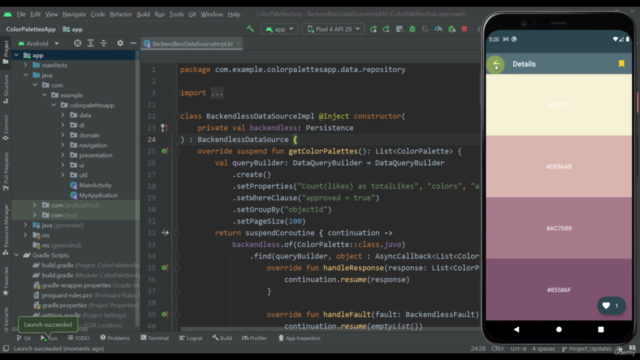
Task: Tap the #AC7D88 color band in emulator
Action: [559, 228]
